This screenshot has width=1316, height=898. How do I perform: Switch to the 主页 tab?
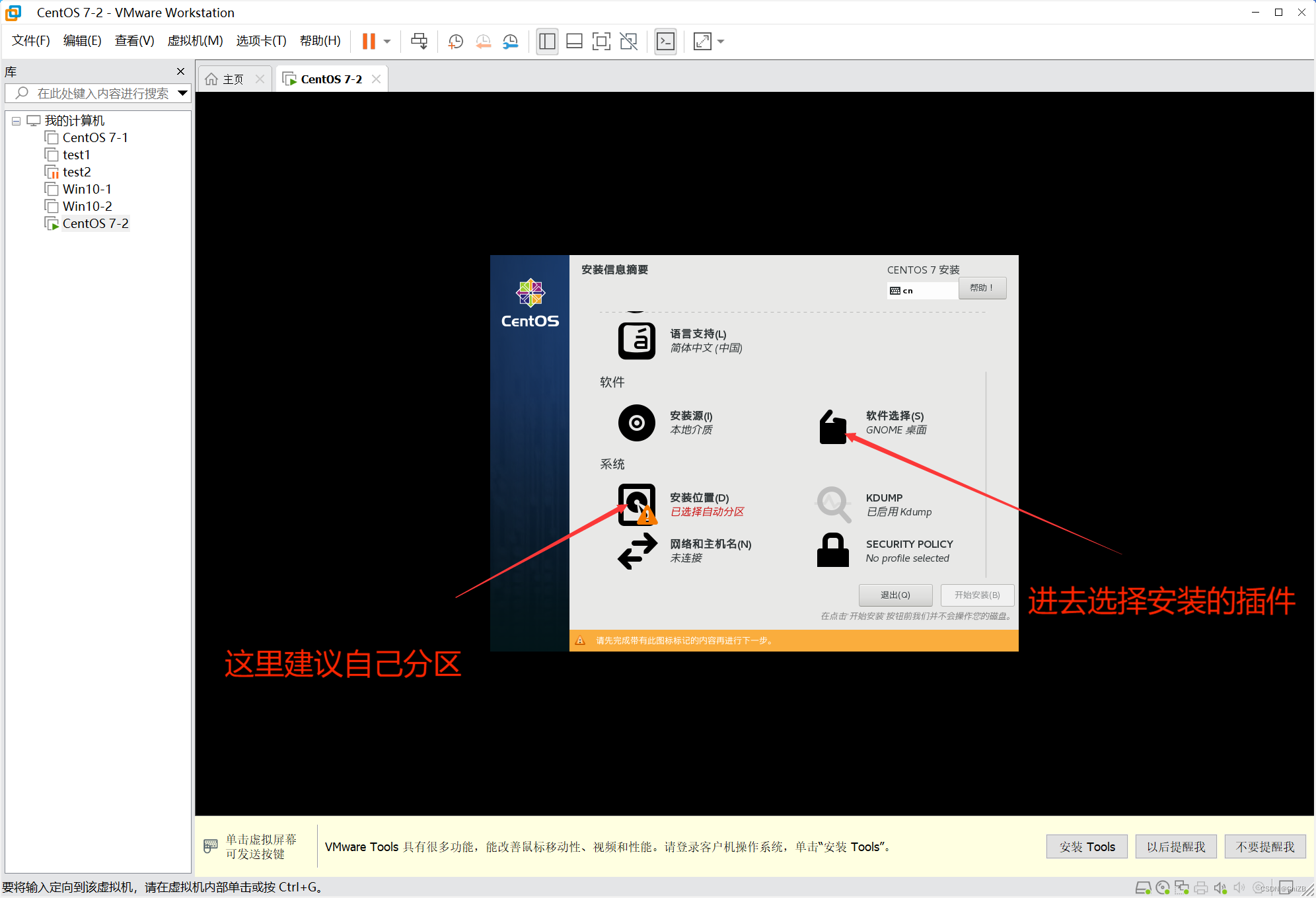point(233,79)
